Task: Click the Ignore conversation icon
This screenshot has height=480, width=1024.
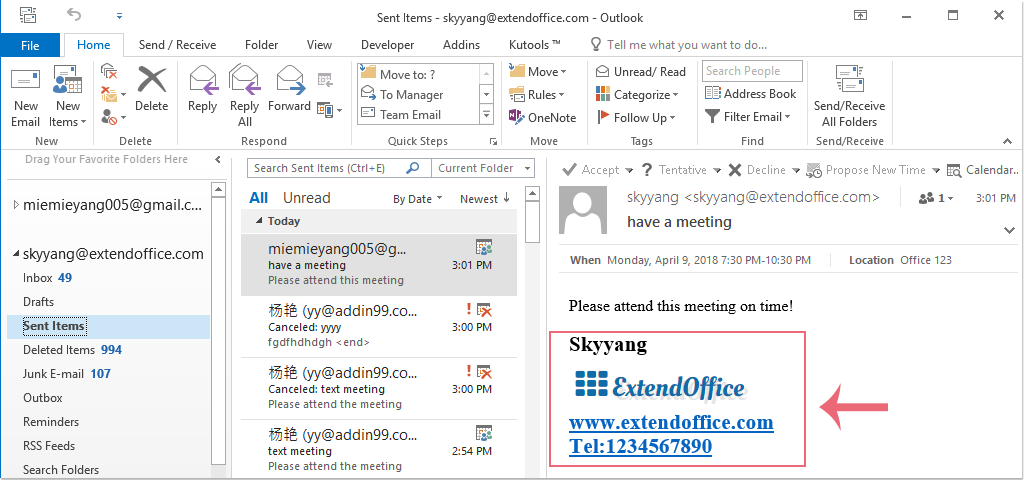Action: point(109,71)
